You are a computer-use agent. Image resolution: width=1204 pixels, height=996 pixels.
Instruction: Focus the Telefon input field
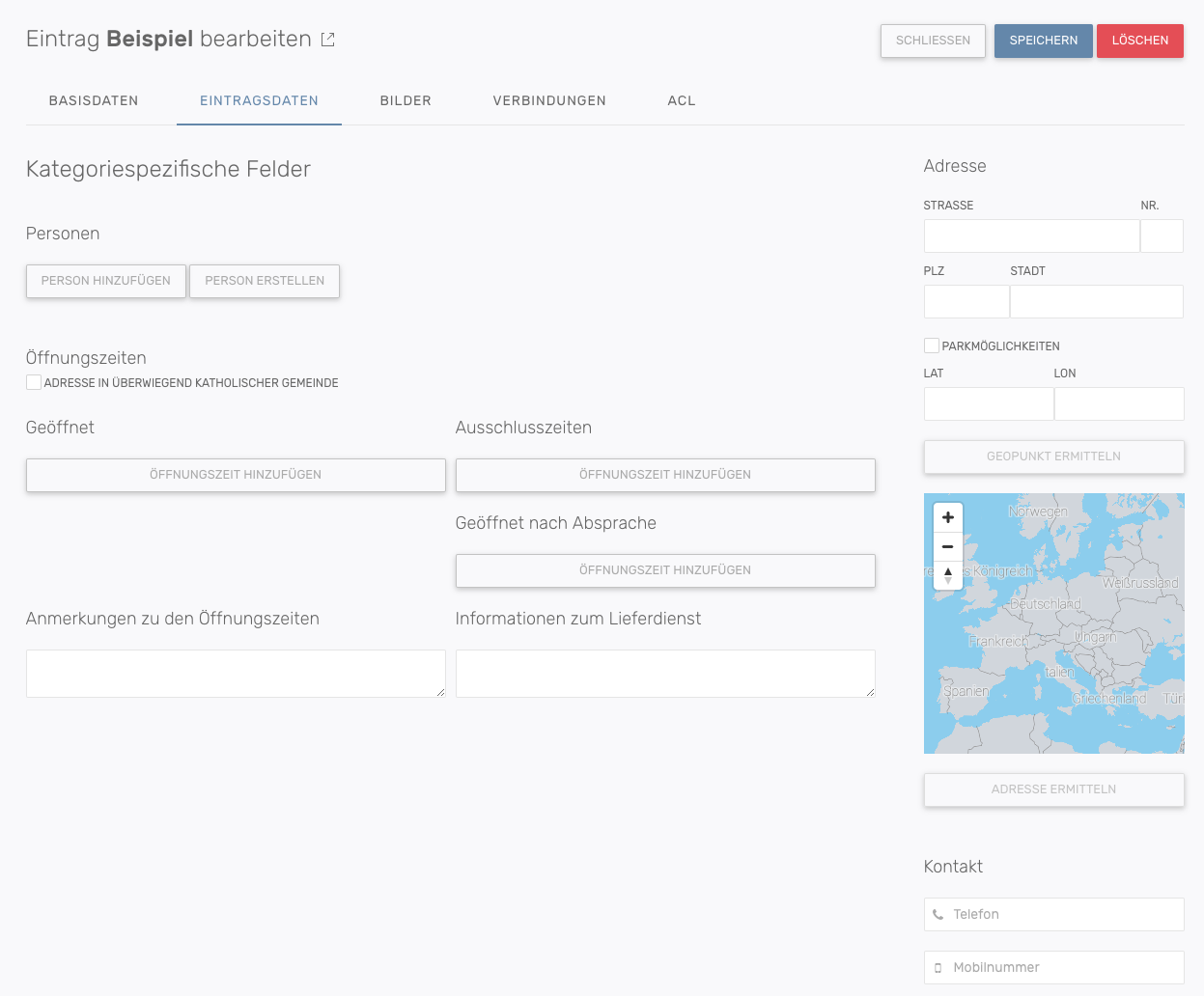click(x=1062, y=914)
